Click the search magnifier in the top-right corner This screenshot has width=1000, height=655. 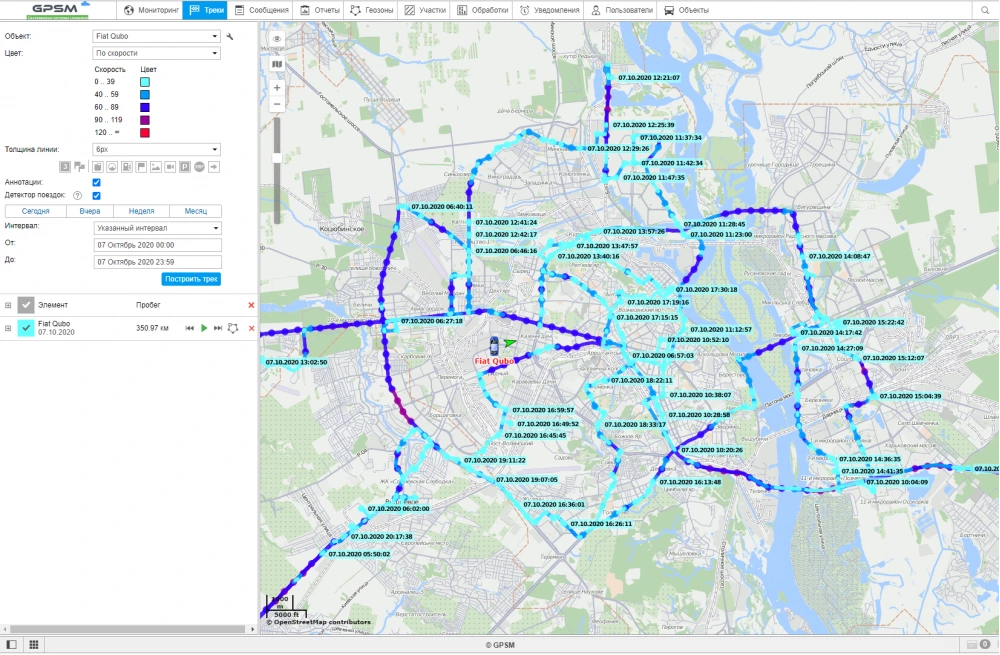point(984,10)
